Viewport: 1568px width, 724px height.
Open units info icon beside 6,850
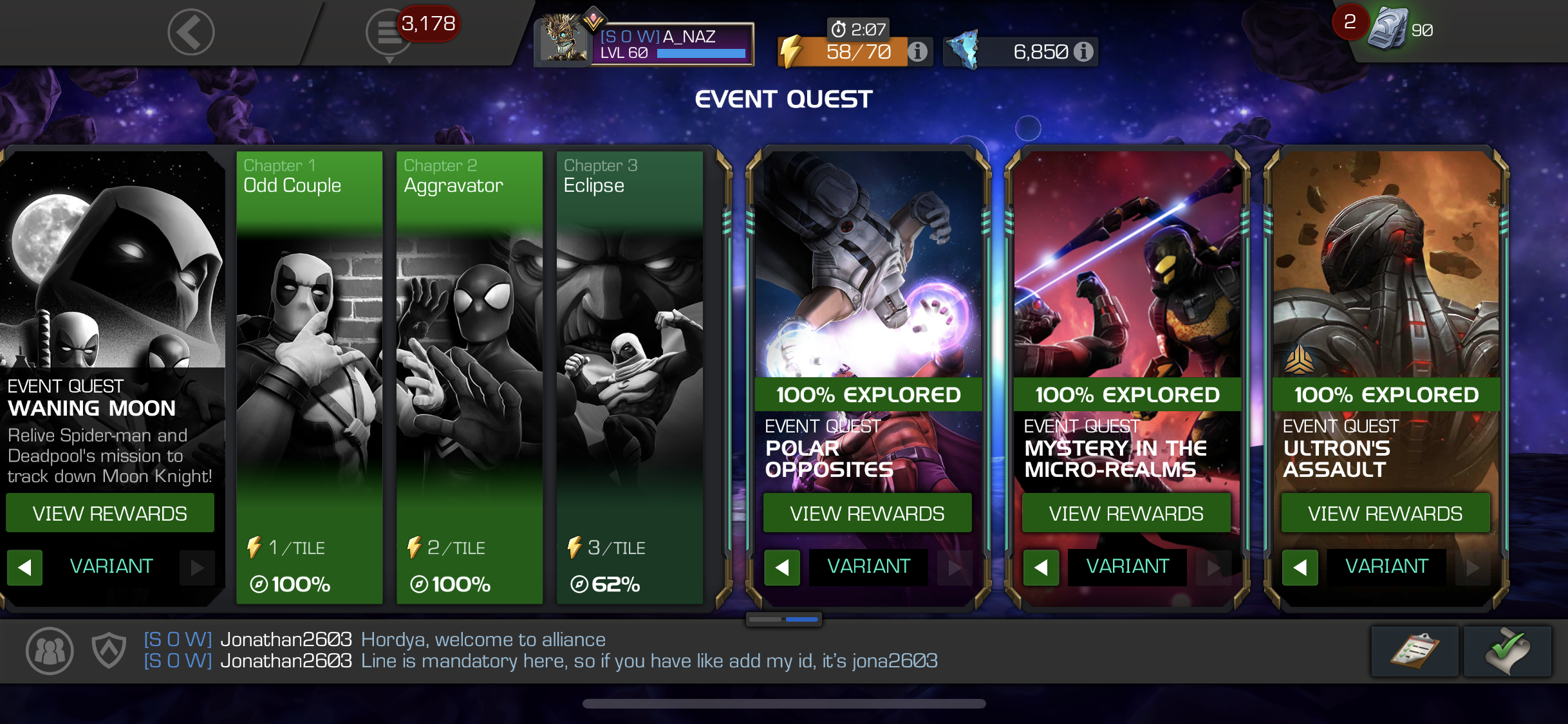pos(1084,51)
